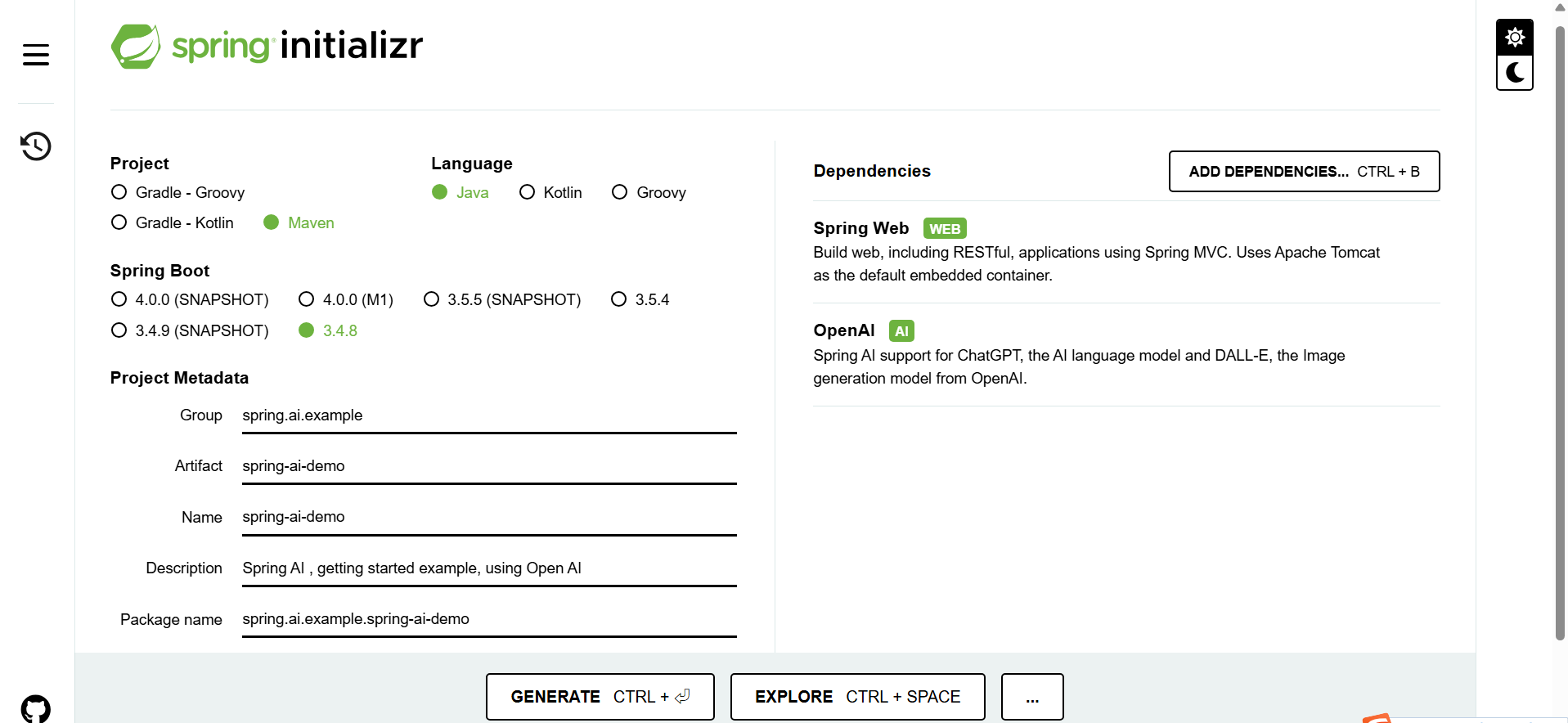Switch to dark theme moon icon
1568x723 pixels.
coord(1515,73)
